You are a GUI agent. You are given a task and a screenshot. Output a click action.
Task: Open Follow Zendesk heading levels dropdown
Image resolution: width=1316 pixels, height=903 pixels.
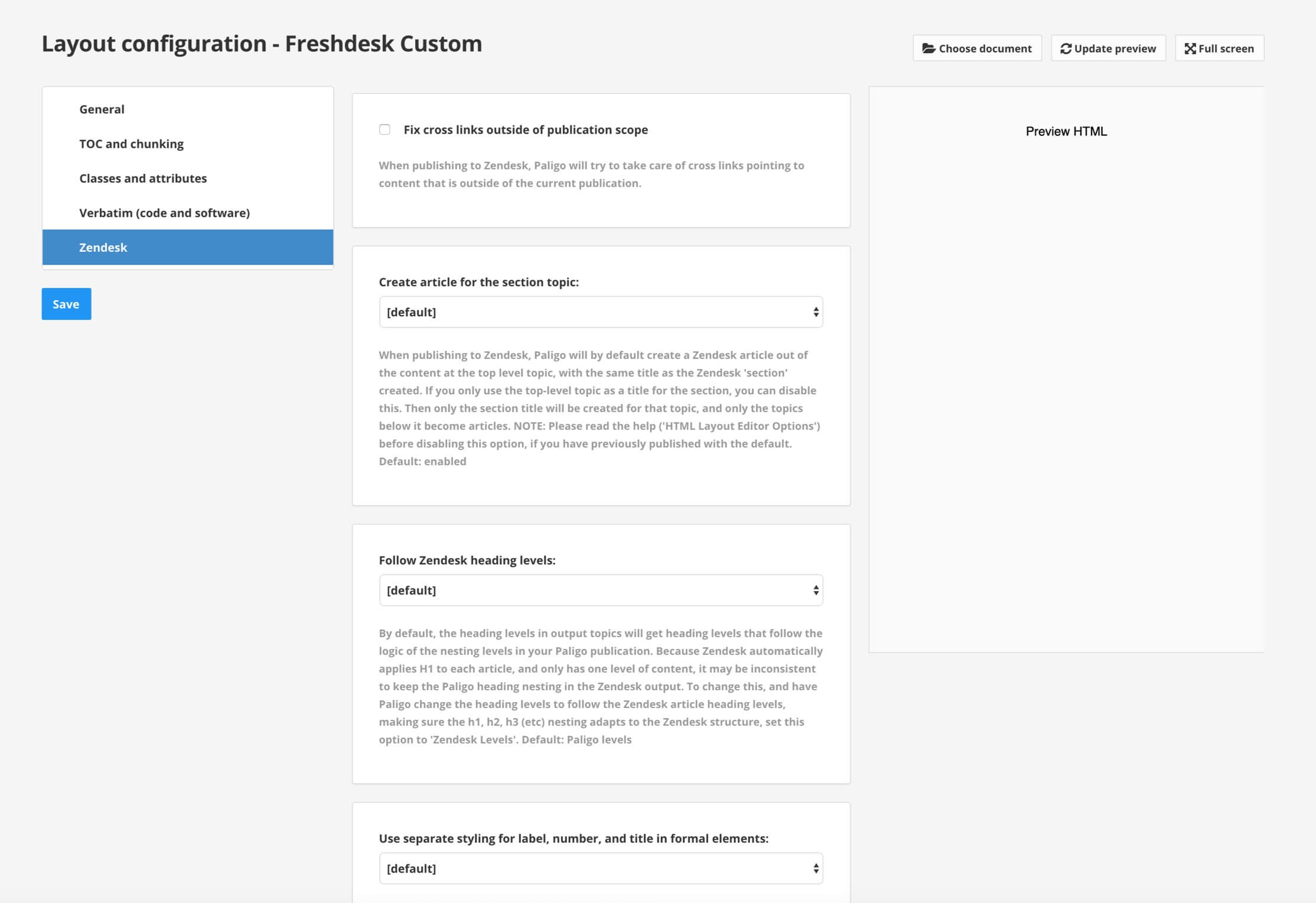tap(601, 590)
